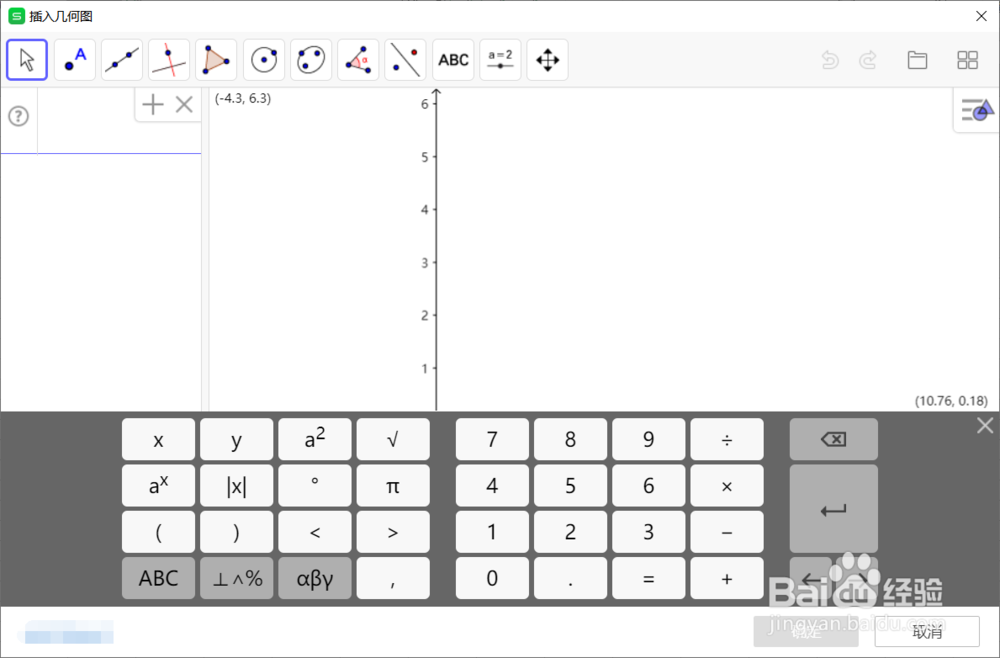Tap the comma key
Screen dimensions: 1000x658
tap(393, 578)
